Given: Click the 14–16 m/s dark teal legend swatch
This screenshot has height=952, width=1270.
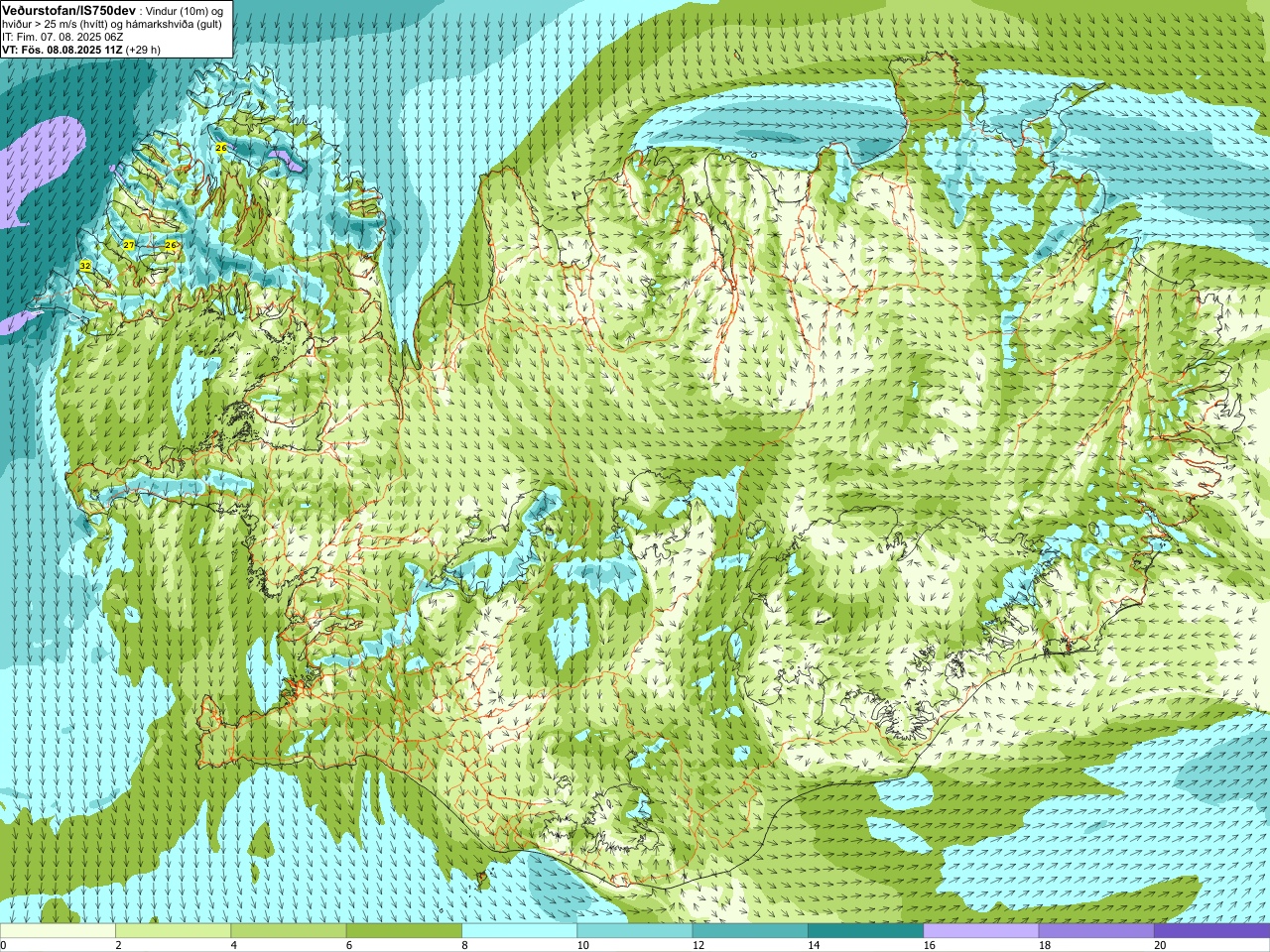Looking at the screenshot, I should [865, 931].
